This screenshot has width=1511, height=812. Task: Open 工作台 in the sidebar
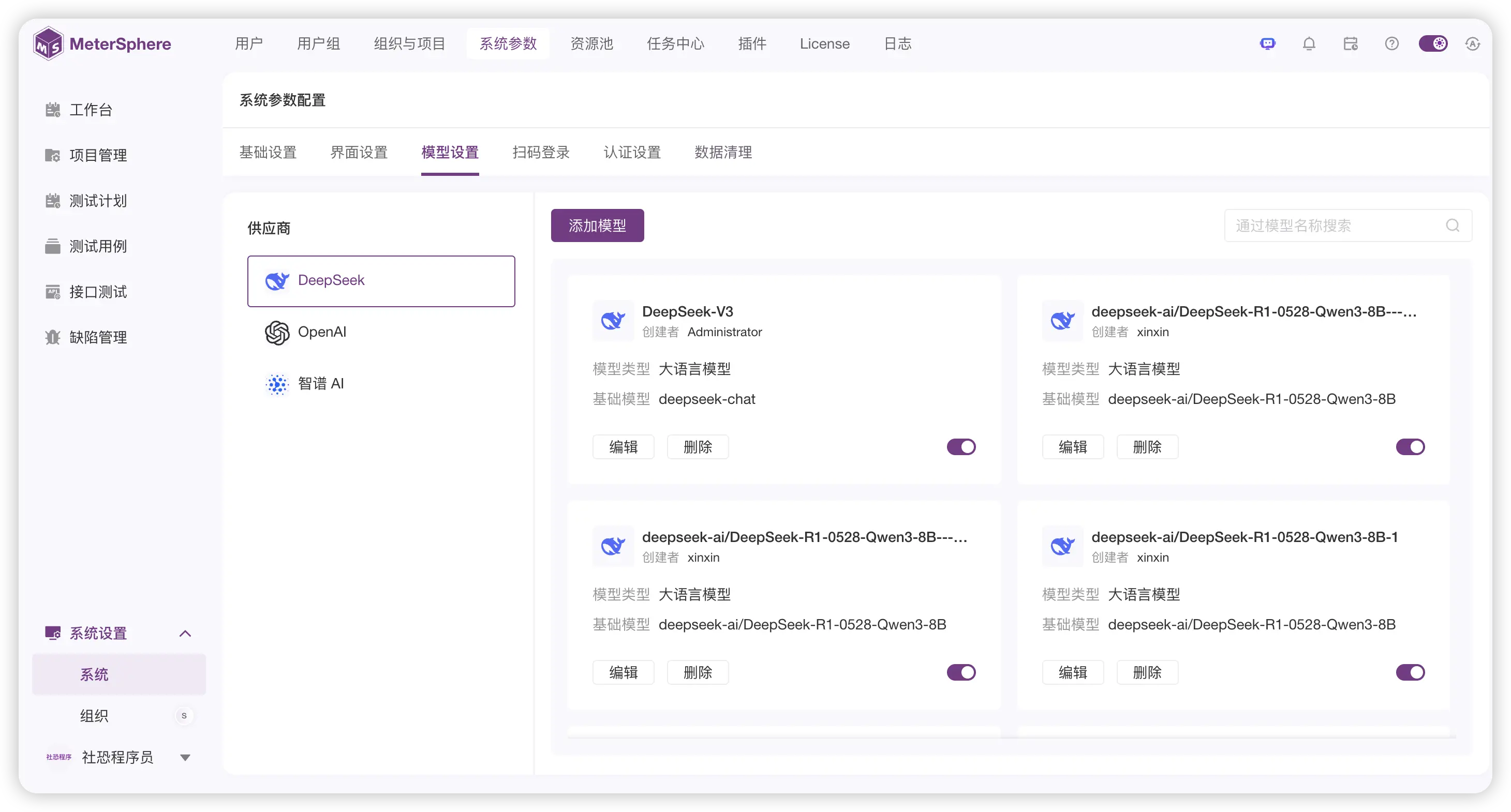[x=119, y=110]
